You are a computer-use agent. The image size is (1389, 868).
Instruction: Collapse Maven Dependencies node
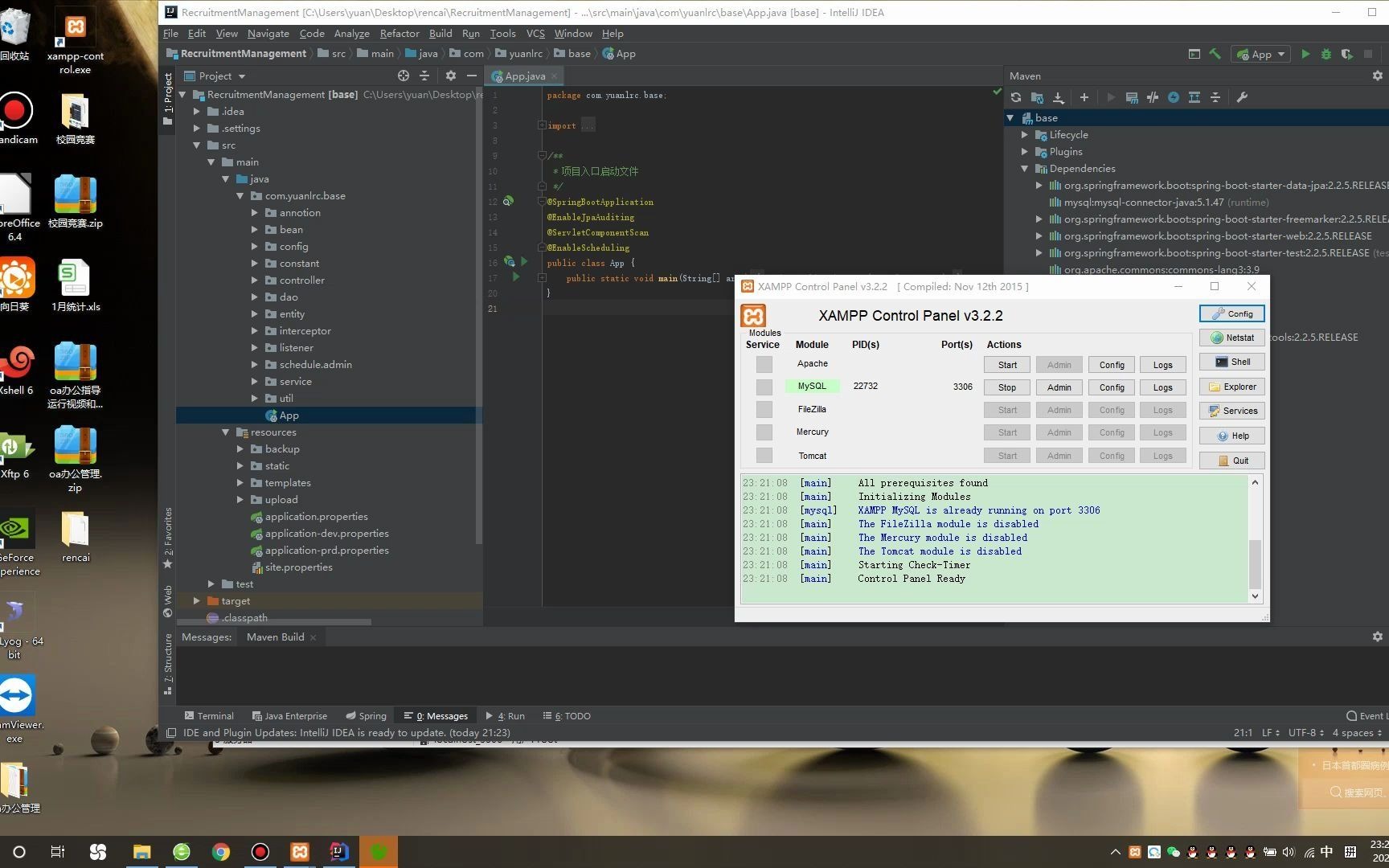pyautogui.click(x=1025, y=168)
